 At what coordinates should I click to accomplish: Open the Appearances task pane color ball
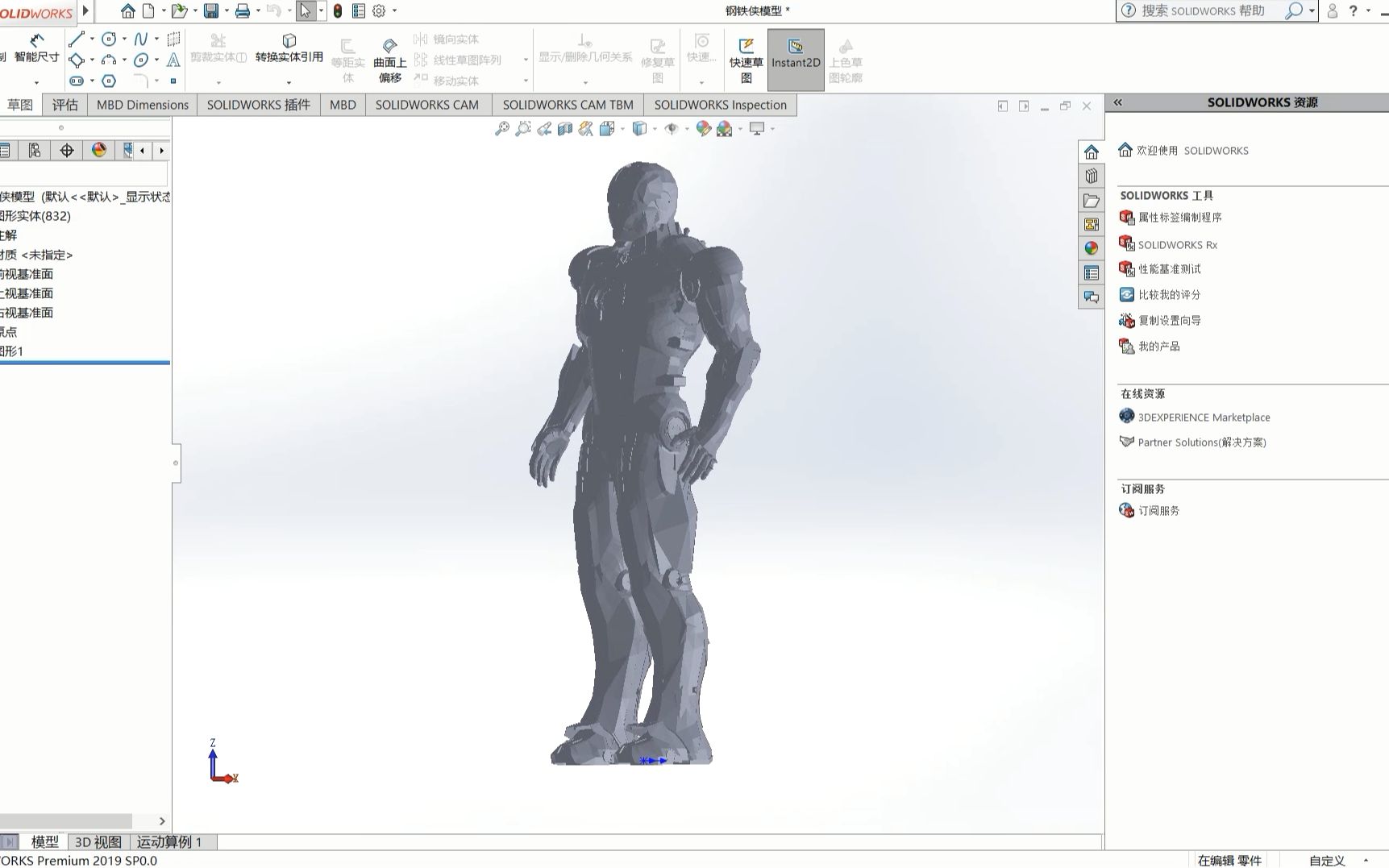point(1092,248)
